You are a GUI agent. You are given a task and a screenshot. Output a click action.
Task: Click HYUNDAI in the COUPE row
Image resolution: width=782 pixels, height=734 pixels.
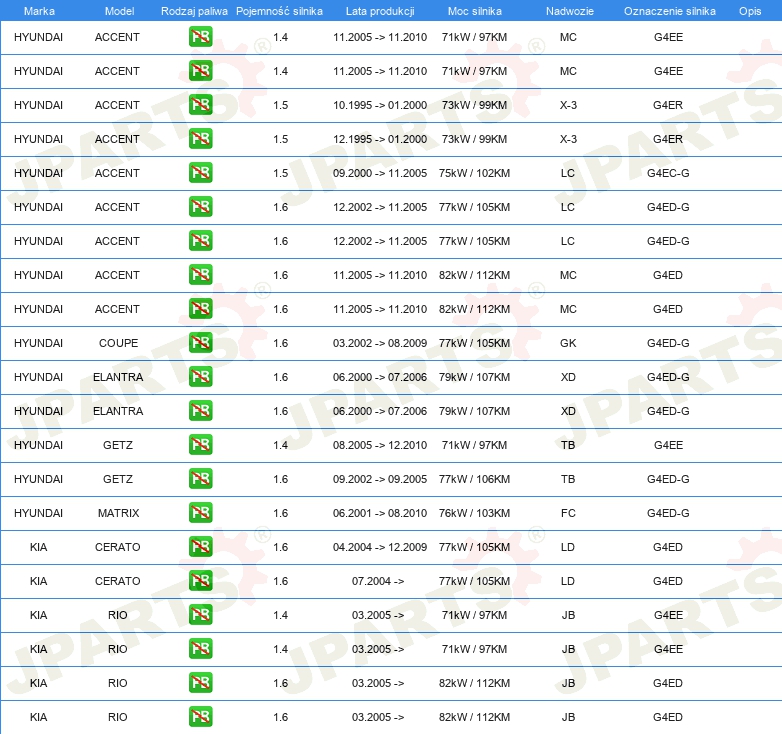[x=38, y=343]
